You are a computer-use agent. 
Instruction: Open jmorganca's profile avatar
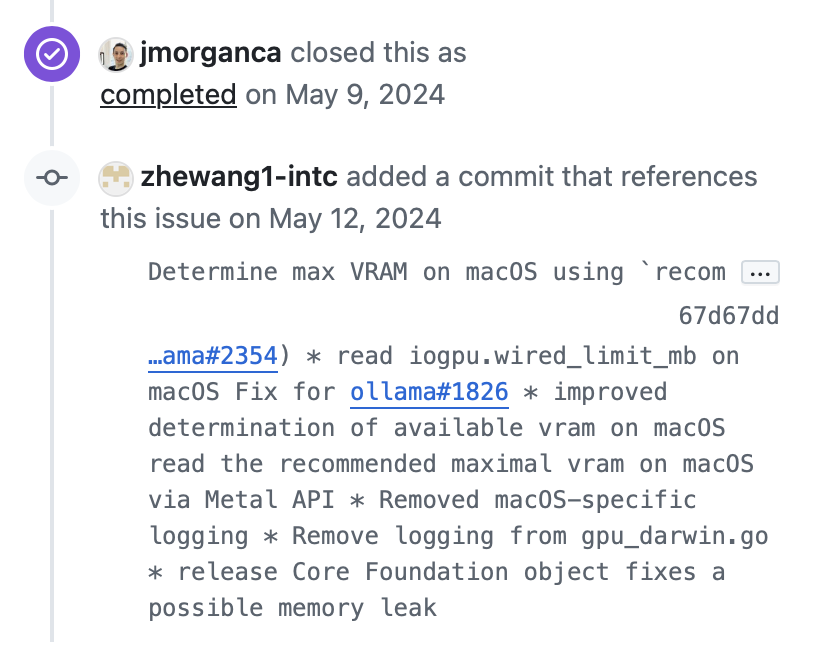116,54
